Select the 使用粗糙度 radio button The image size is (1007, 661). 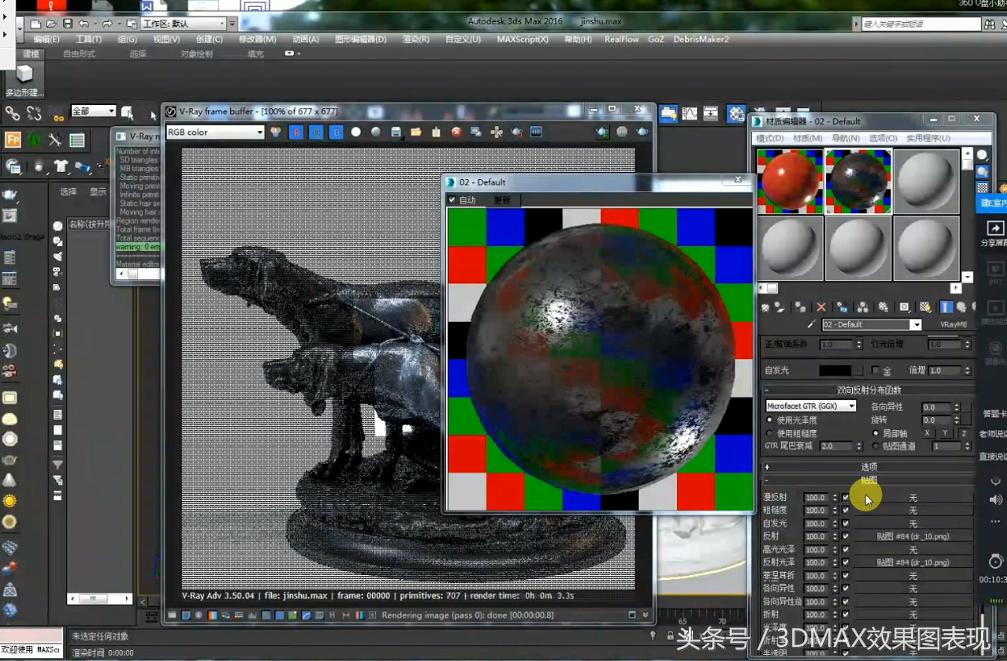[x=769, y=432]
